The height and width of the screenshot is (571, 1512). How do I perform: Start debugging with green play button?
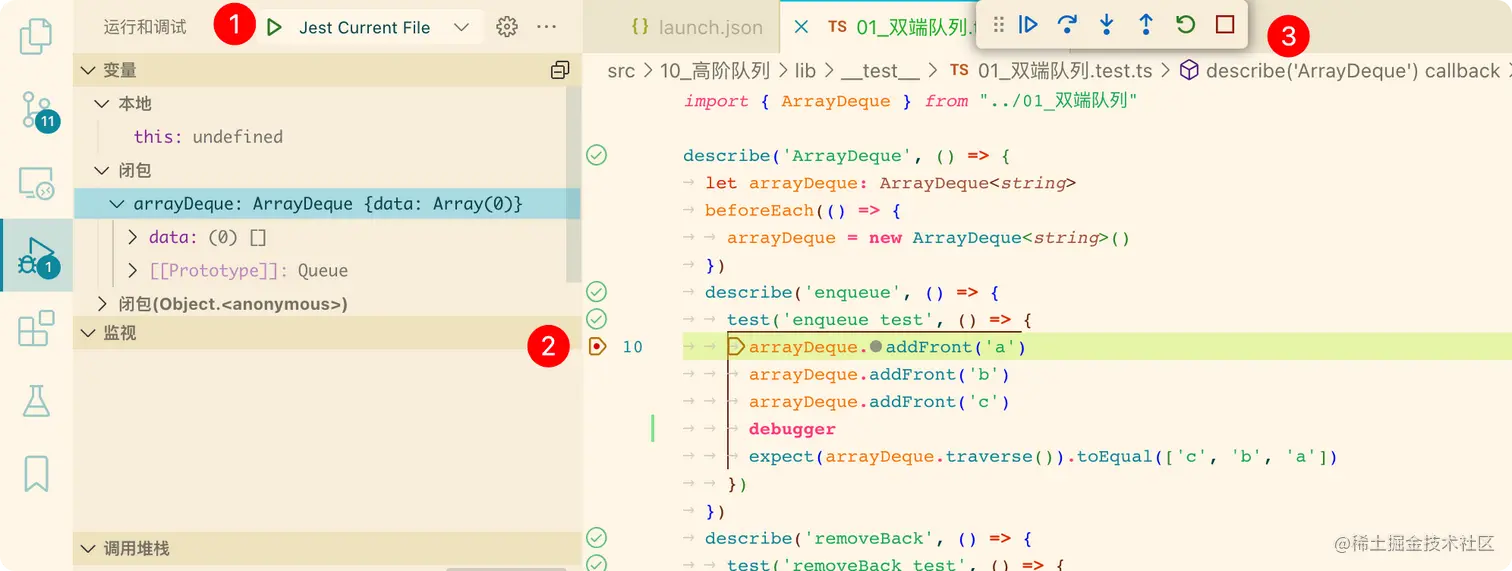point(274,28)
